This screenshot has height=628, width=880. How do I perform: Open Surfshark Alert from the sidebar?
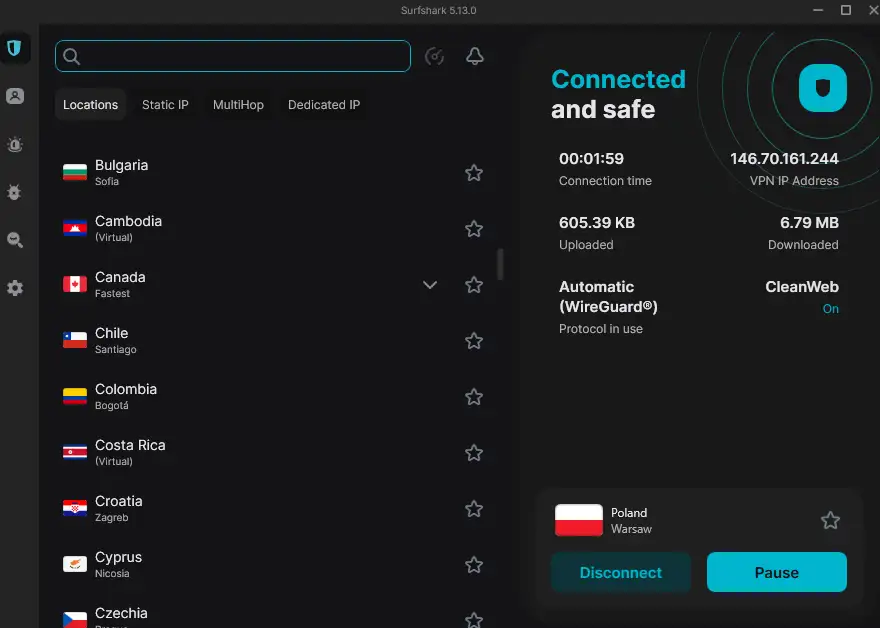pos(15,144)
